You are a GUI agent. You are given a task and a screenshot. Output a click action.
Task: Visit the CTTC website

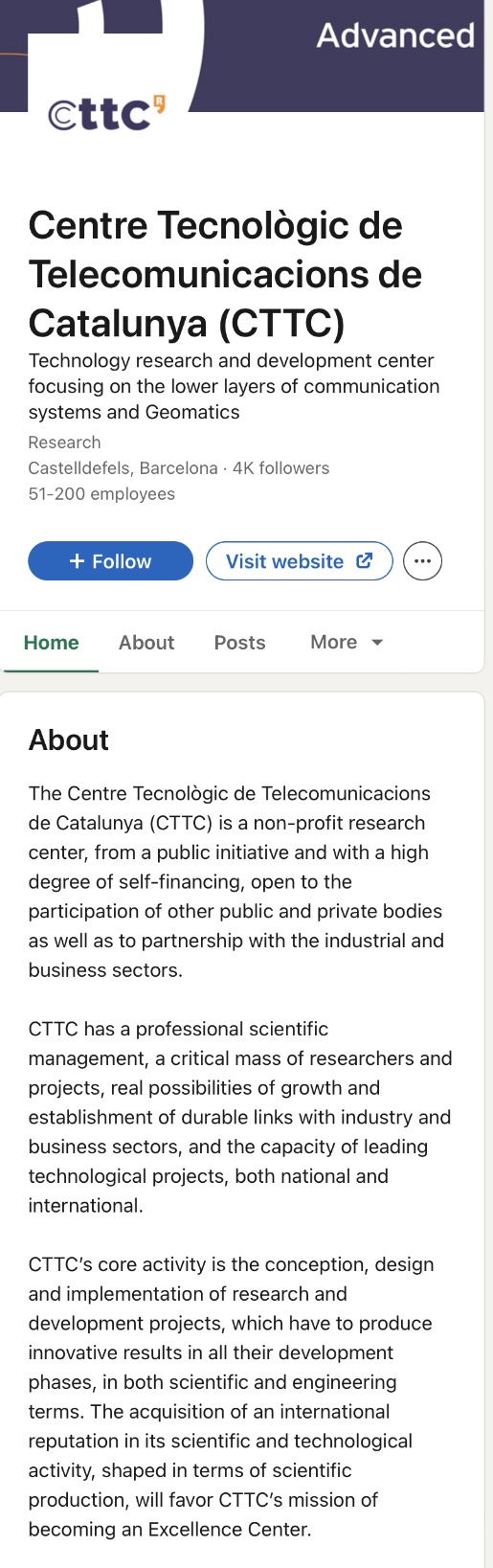[299, 561]
